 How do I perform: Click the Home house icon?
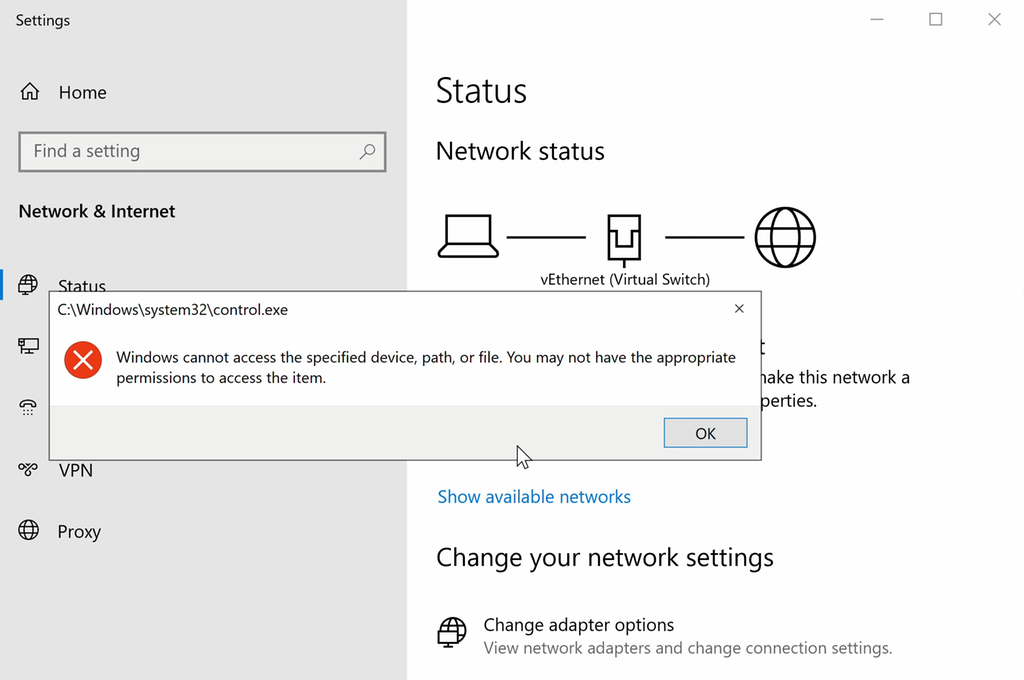29,91
